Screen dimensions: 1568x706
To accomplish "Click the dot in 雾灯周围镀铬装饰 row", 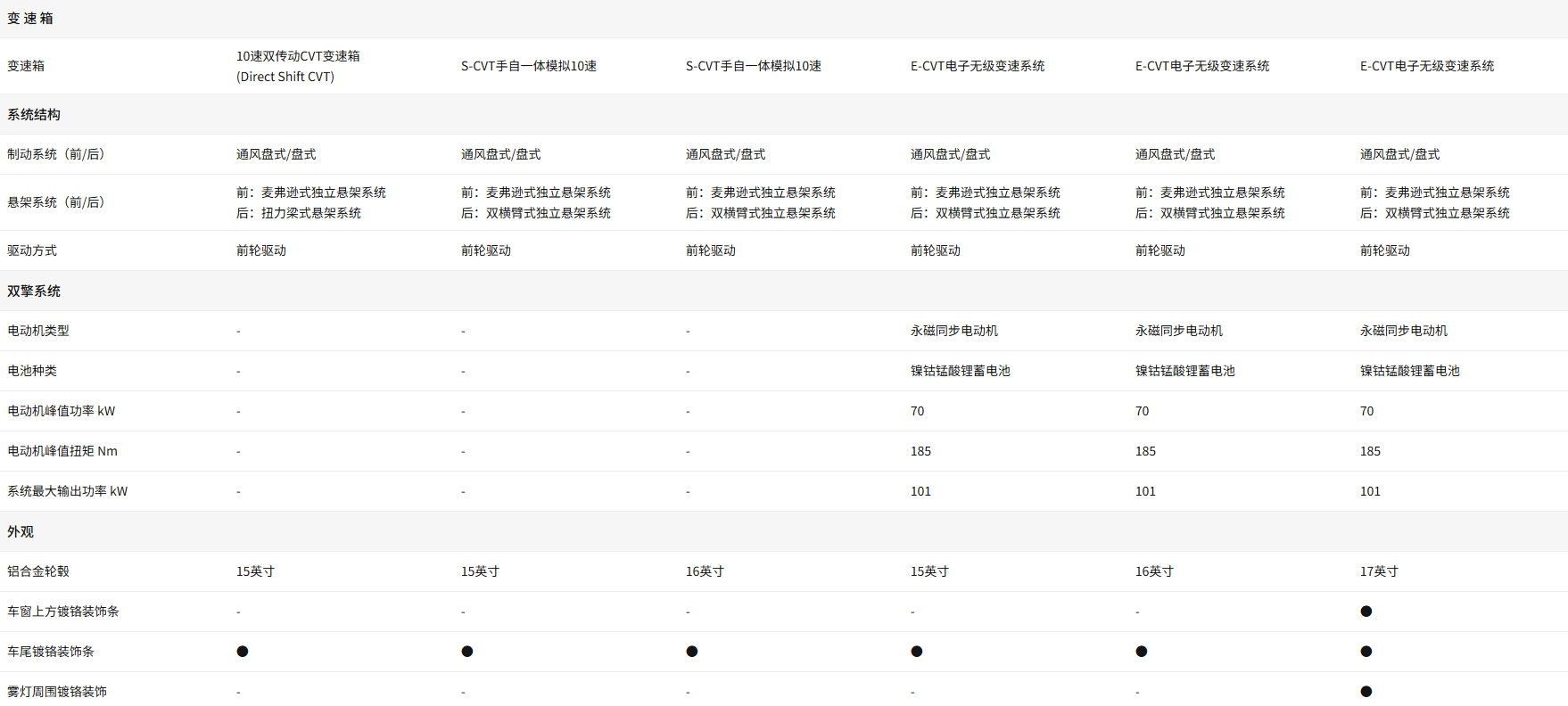I will tap(1366, 692).
